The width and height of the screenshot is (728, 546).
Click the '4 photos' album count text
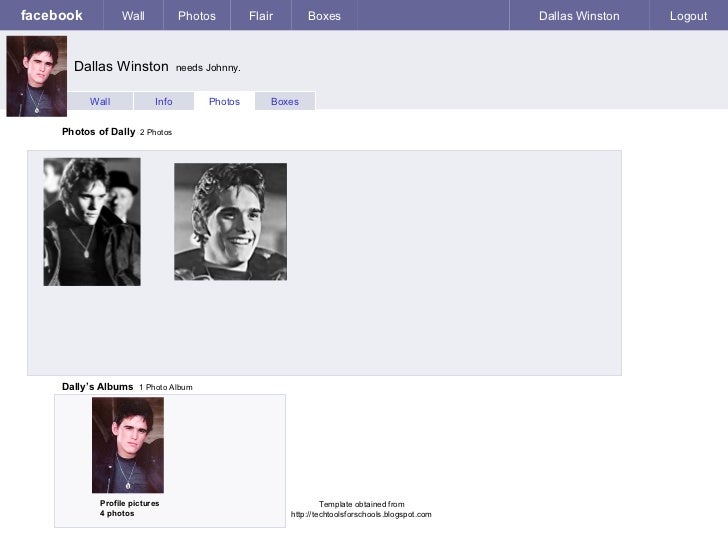[x=117, y=514]
